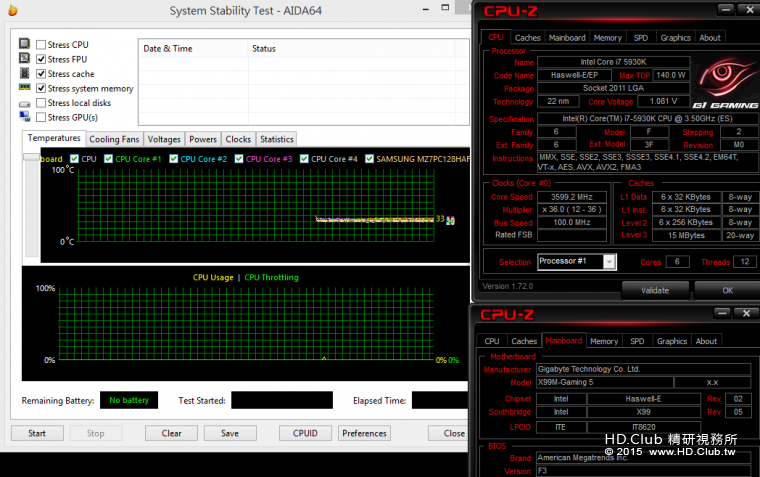The height and width of the screenshot is (477, 760).
Task: Click the temperature graph vertical slider handle
Action: pyautogui.click(x=32, y=157)
